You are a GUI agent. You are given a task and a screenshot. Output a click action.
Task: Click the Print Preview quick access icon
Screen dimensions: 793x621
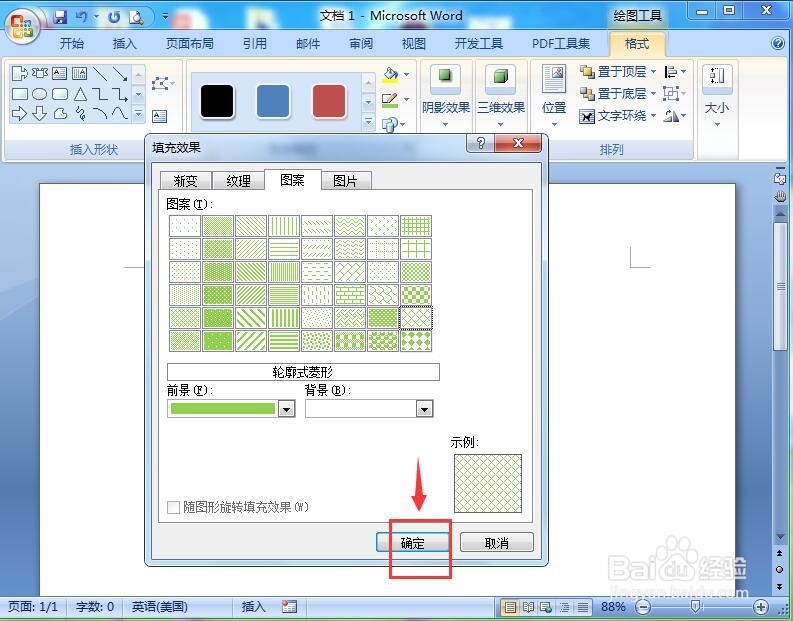coord(136,17)
